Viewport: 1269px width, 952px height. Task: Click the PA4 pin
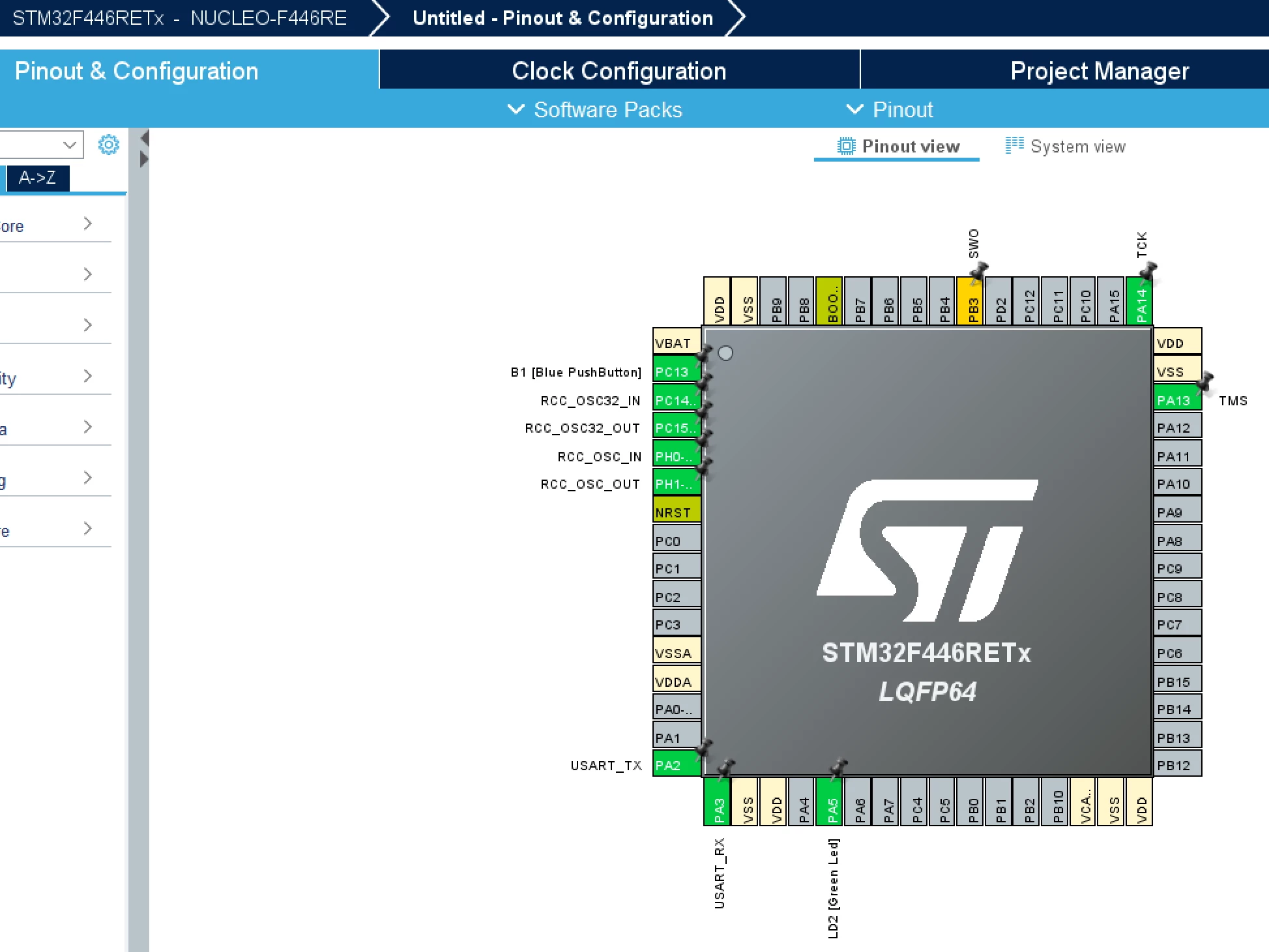pos(802,802)
